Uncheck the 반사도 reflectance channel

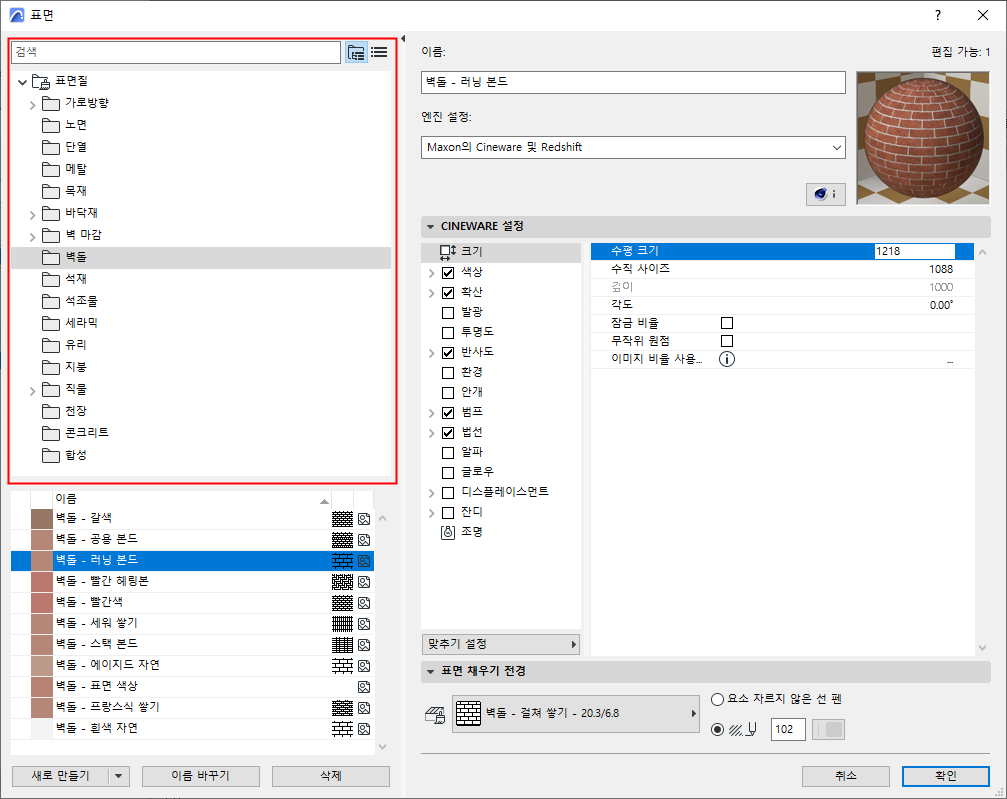[448, 353]
